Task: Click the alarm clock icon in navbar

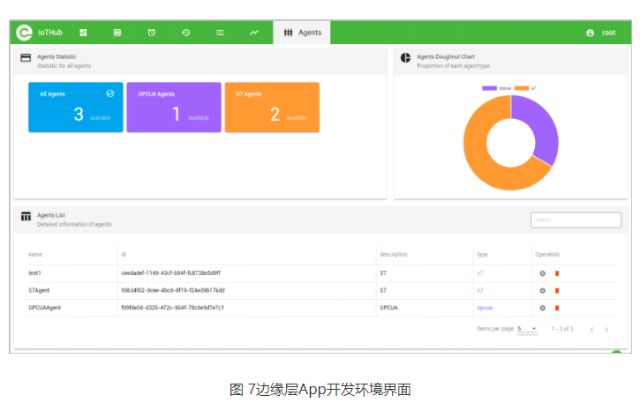Action: click(151, 33)
